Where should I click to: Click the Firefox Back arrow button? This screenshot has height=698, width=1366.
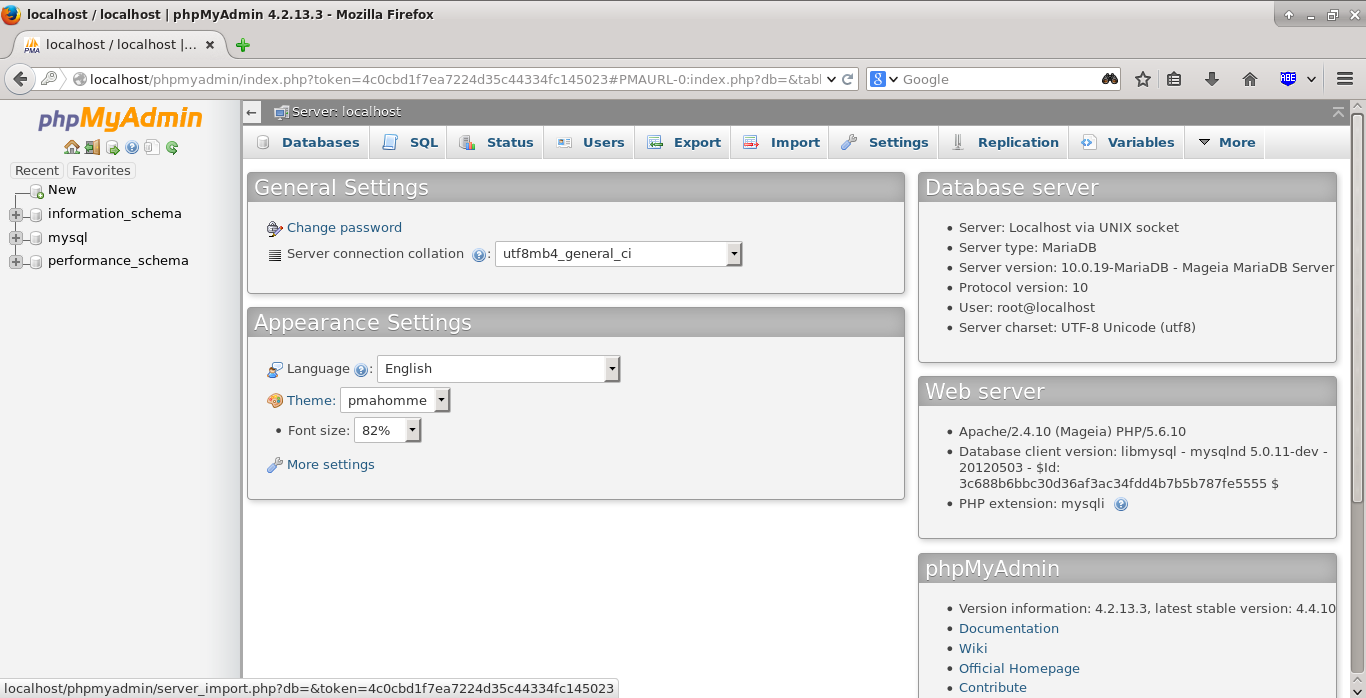point(20,79)
